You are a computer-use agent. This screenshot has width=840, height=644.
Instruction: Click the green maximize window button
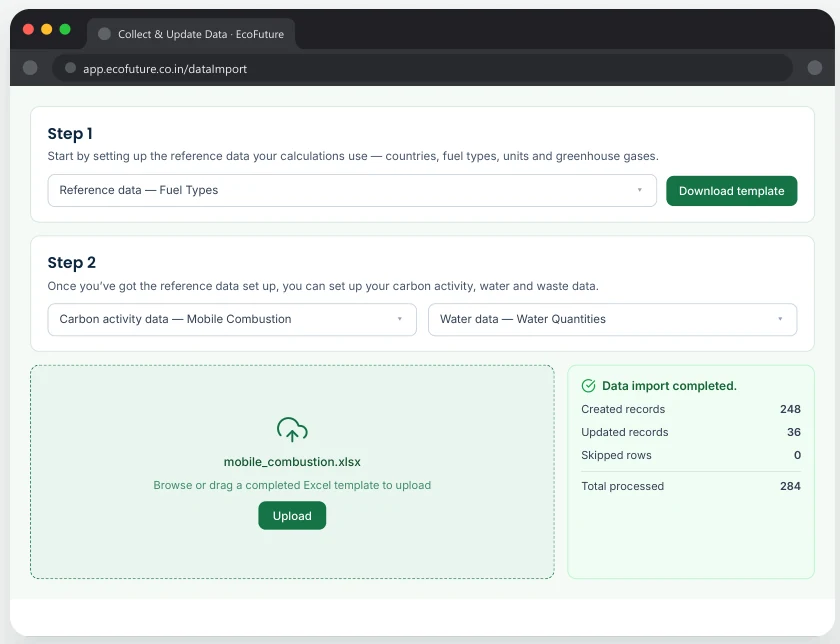pyautogui.click(x=65, y=29)
